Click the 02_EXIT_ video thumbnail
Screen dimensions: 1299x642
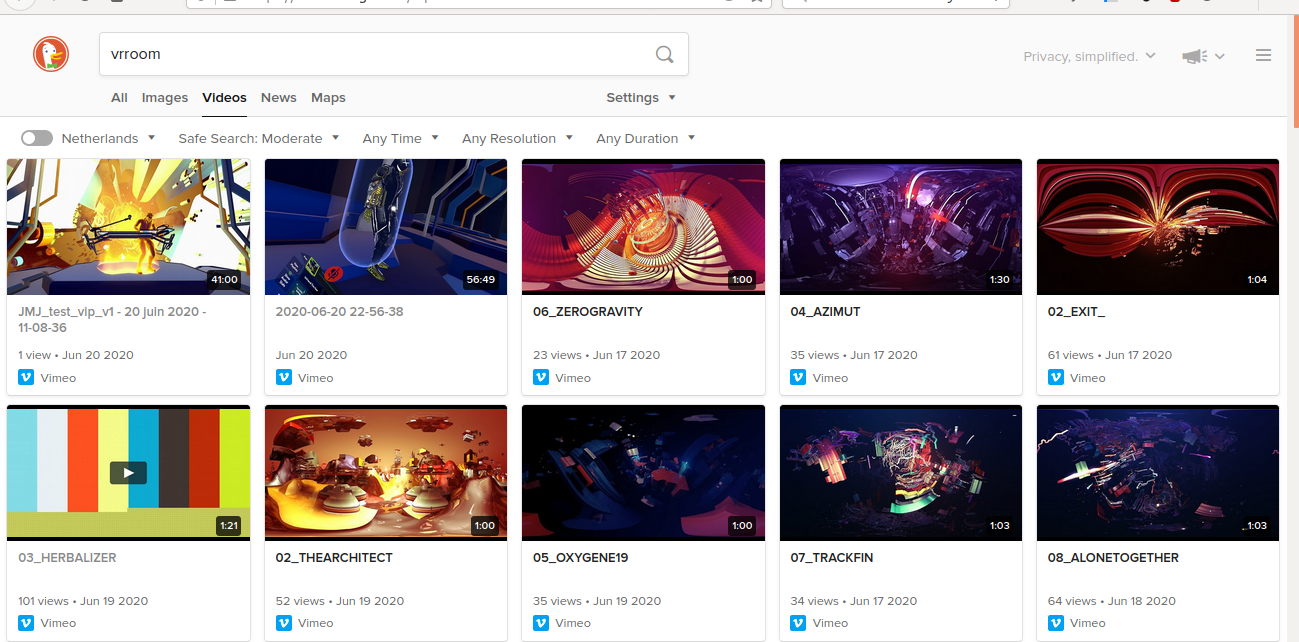1158,227
